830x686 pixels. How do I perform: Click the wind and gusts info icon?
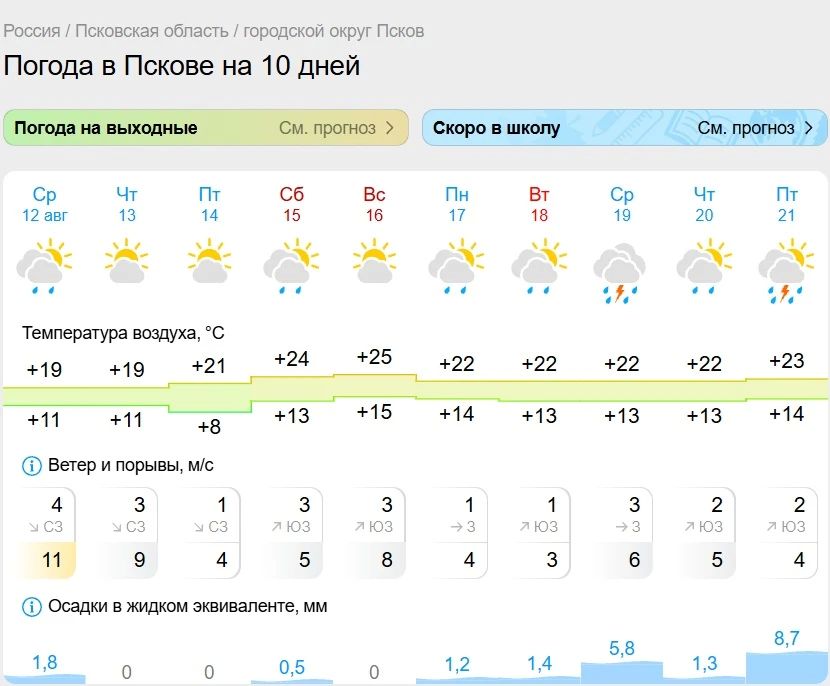pyautogui.click(x=31, y=466)
